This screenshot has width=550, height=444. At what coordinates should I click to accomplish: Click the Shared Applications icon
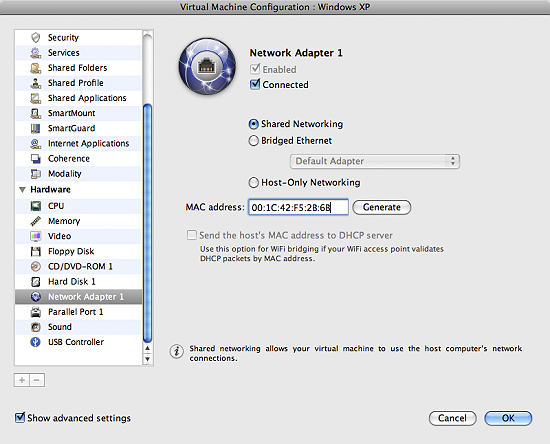click(35, 98)
